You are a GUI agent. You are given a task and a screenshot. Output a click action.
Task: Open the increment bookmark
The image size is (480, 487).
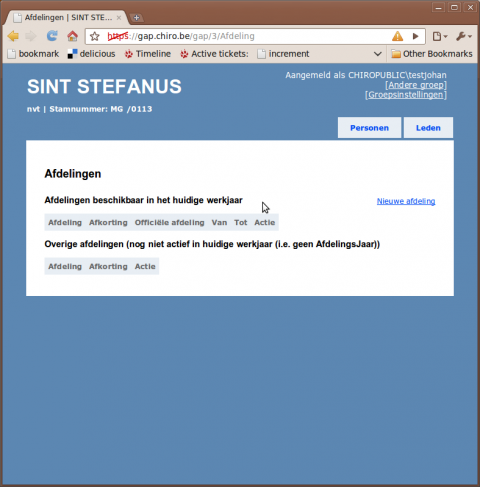(284, 54)
